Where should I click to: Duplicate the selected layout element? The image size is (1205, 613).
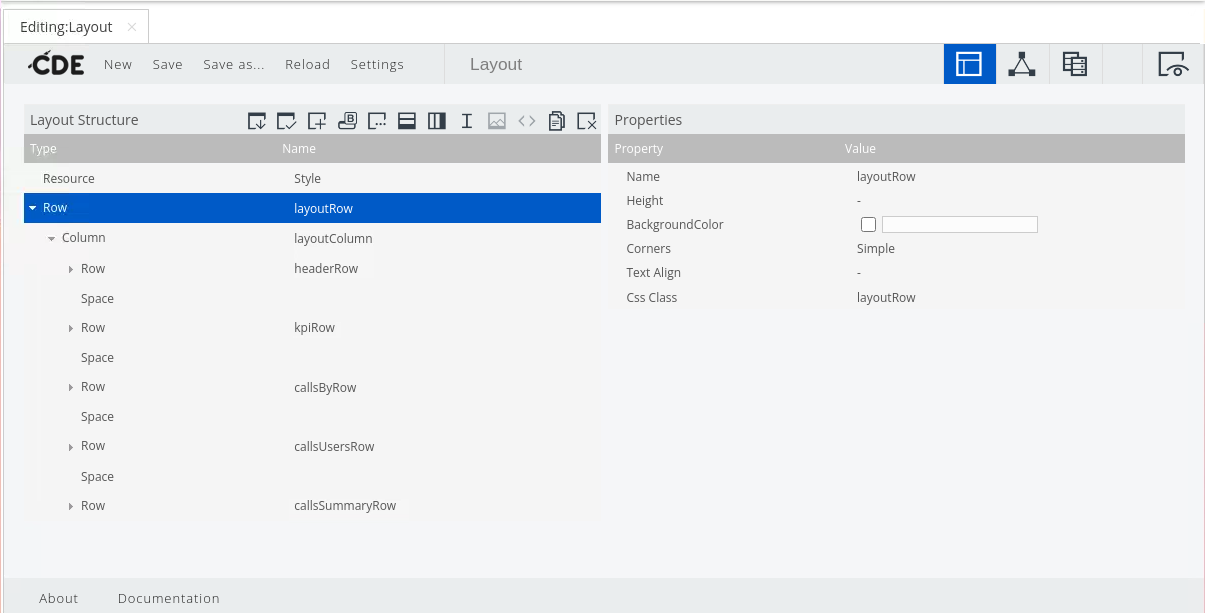557,121
